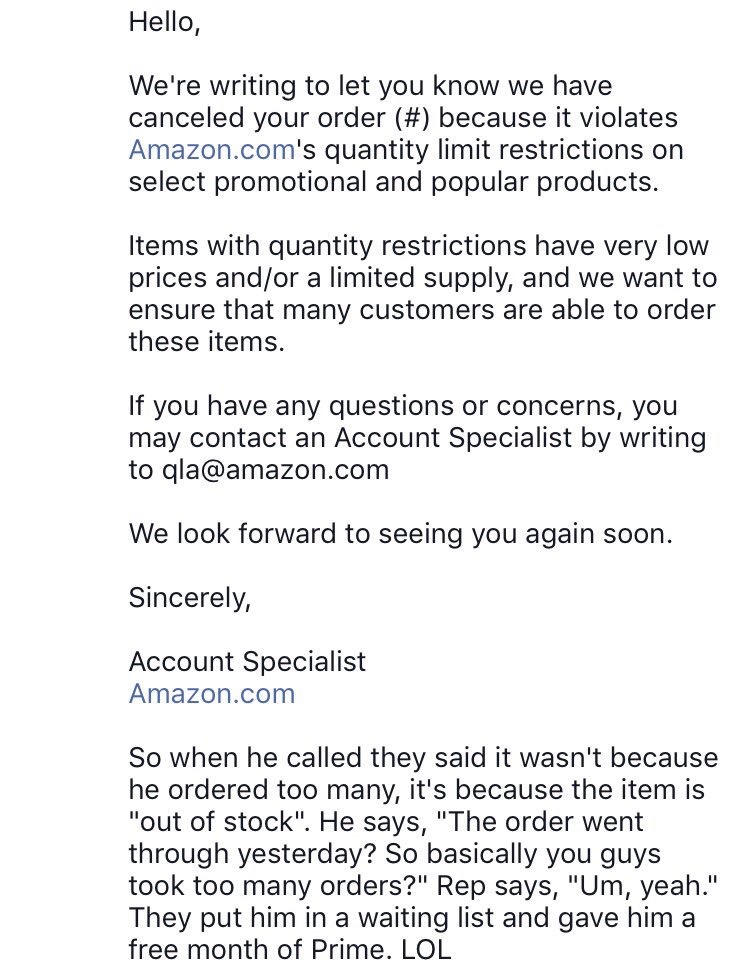Click the line starting 'We're writing to let you know'
The height and width of the screenshot is (966, 749).
tap(370, 86)
